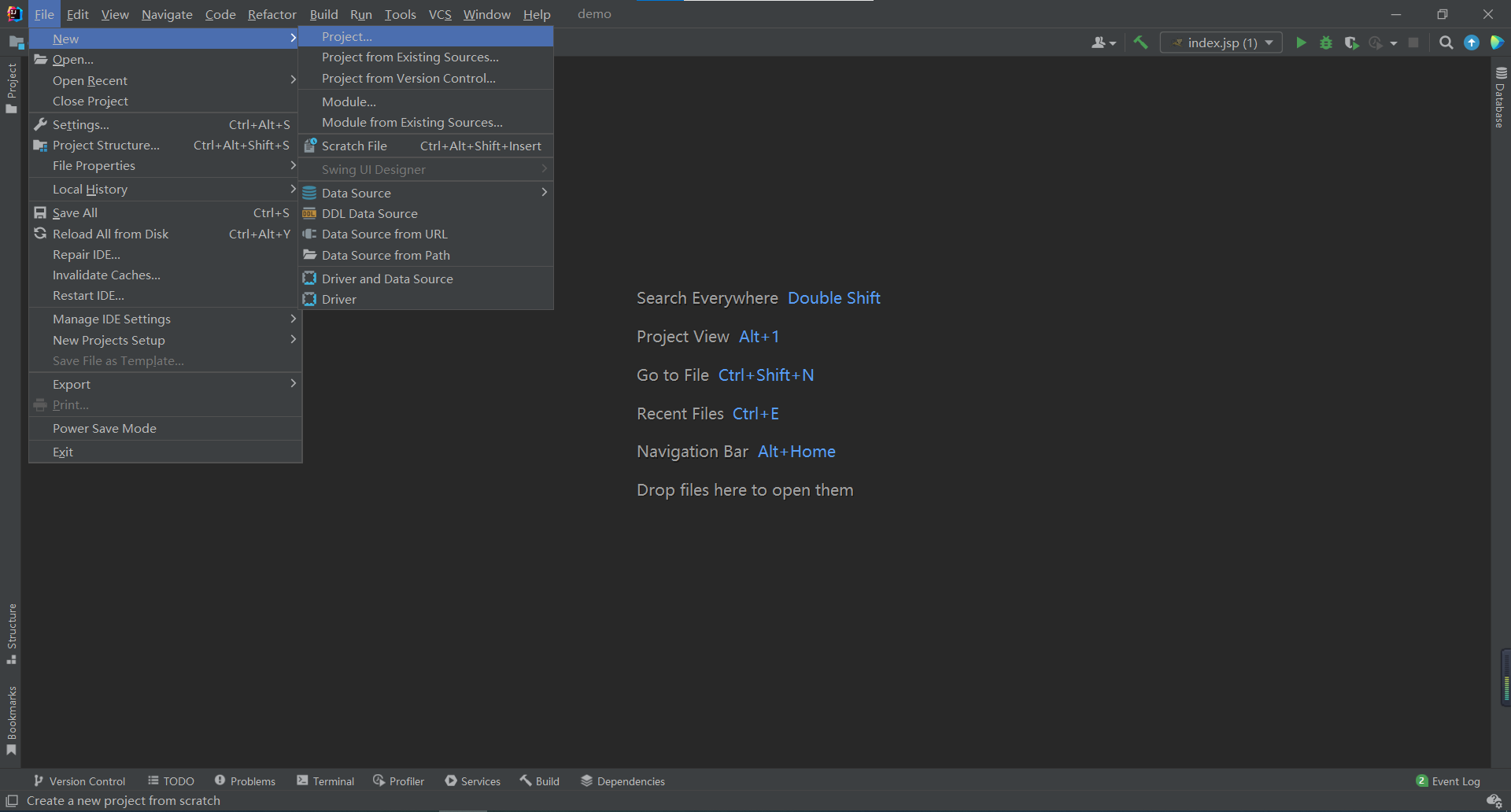This screenshot has width=1511, height=812.
Task: Open the Build tool window tab
Action: [x=539, y=781]
